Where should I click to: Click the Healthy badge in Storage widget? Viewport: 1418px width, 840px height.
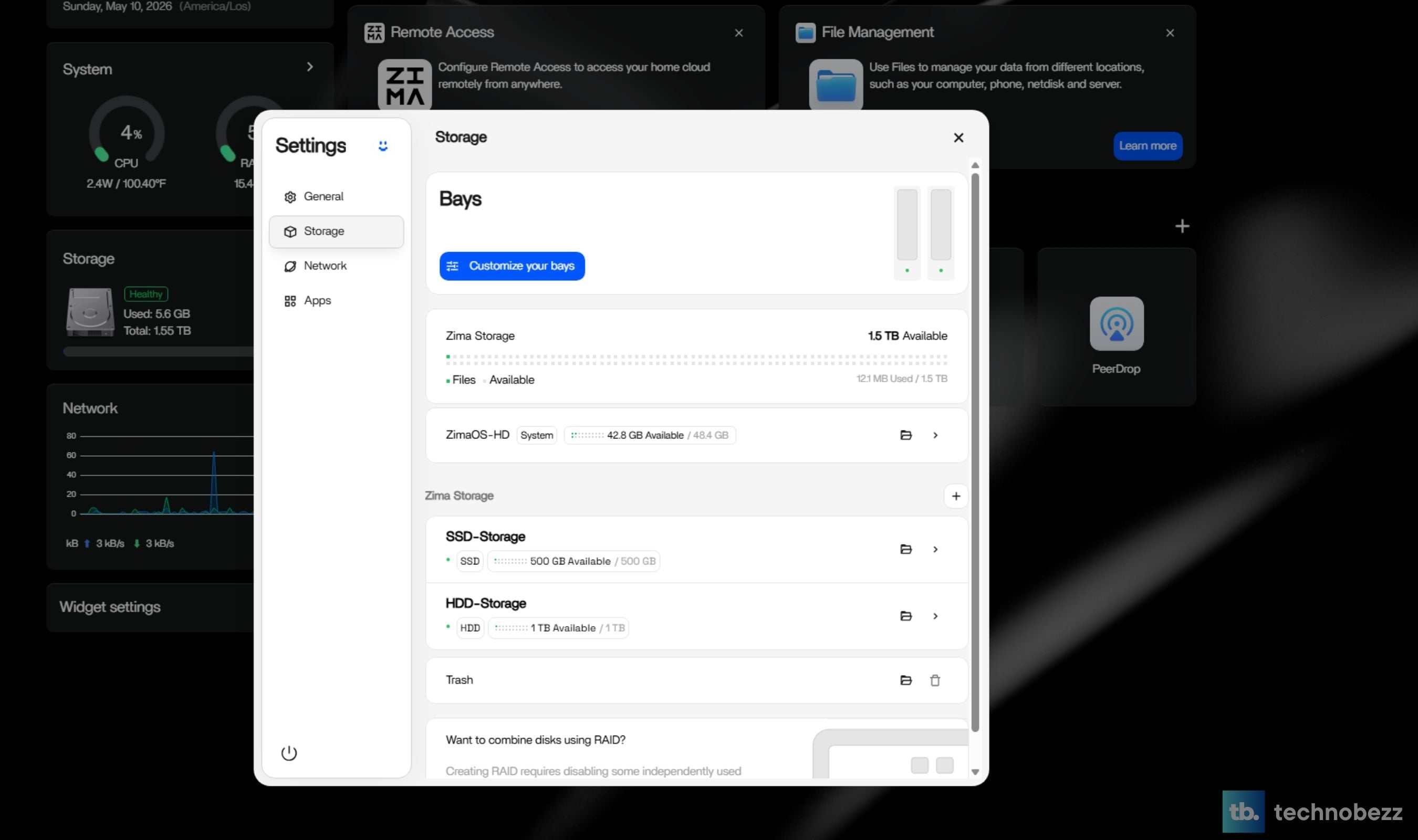click(x=145, y=294)
